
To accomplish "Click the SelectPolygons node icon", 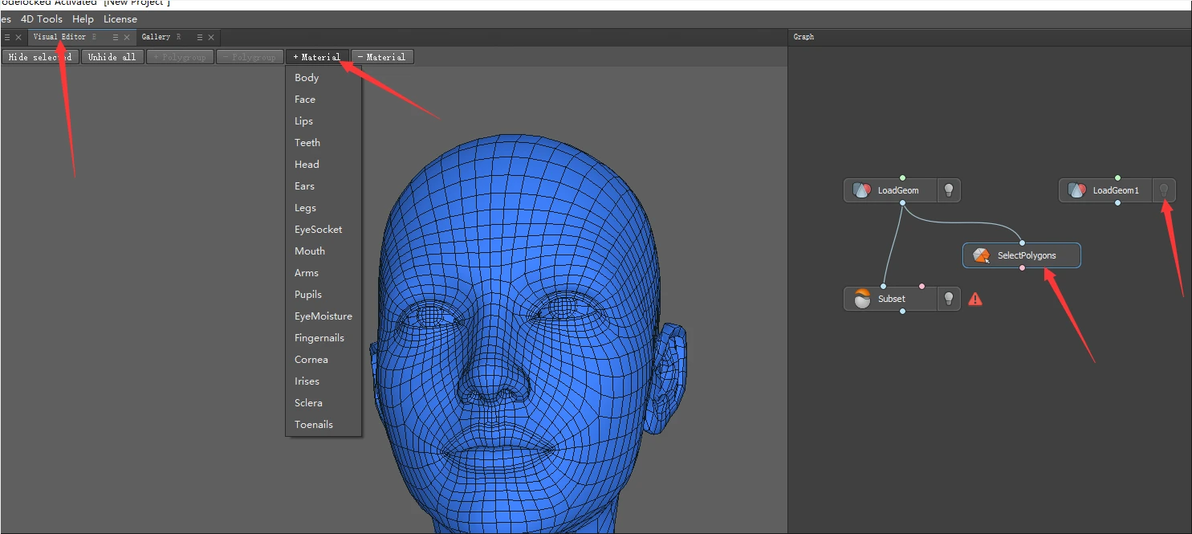I will pos(981,256).
